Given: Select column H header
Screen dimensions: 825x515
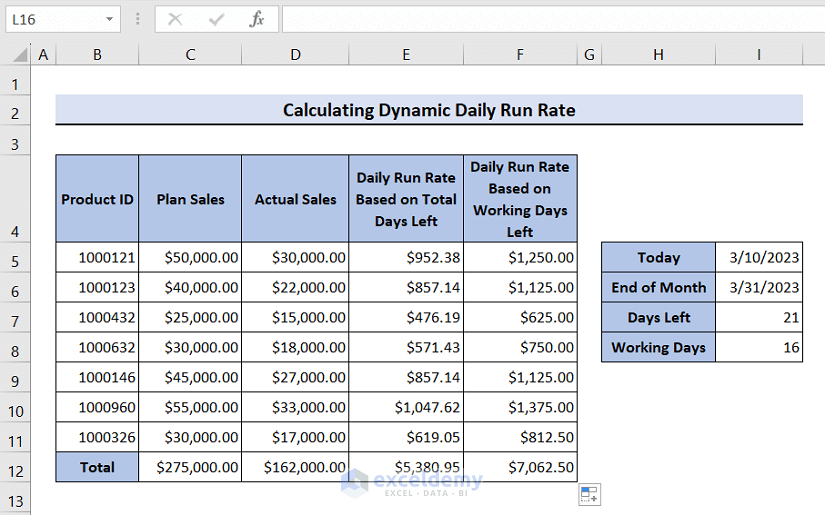Looking at the screenshot, I should click(658, 54).
